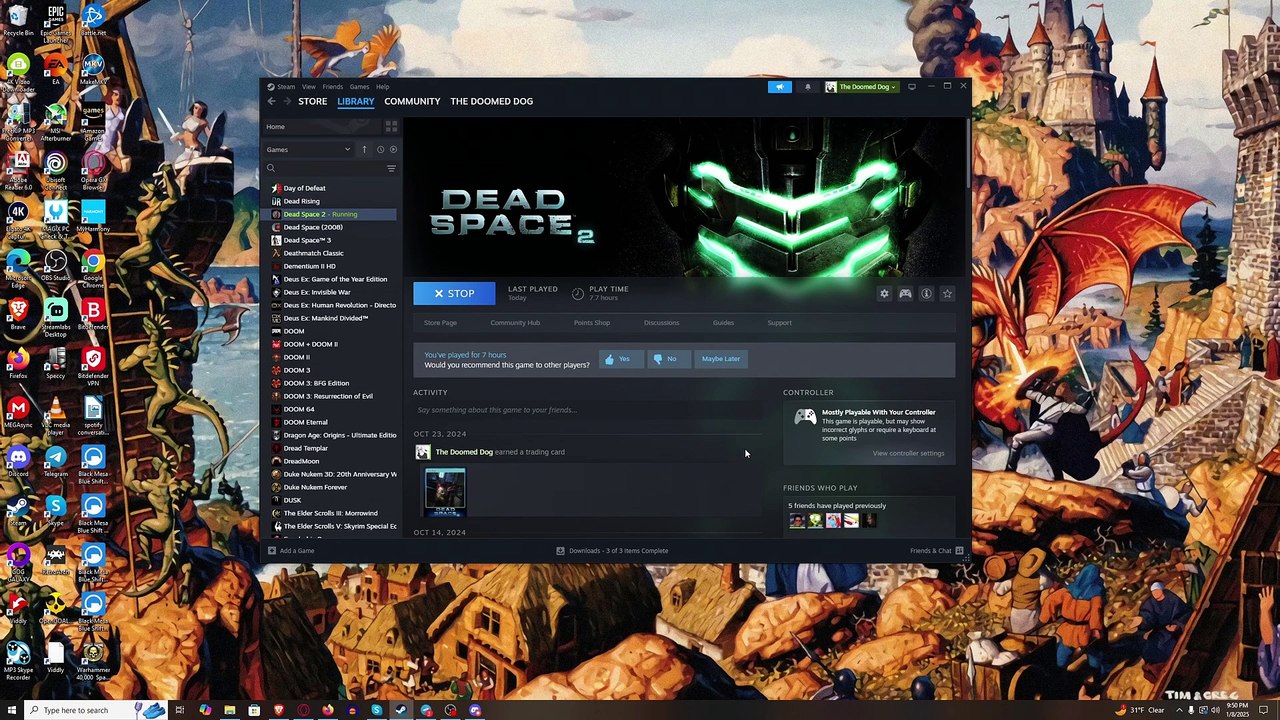Open advanced filter sliders icon
Viewport: 1280px width, 720px height.
(391, 168)
